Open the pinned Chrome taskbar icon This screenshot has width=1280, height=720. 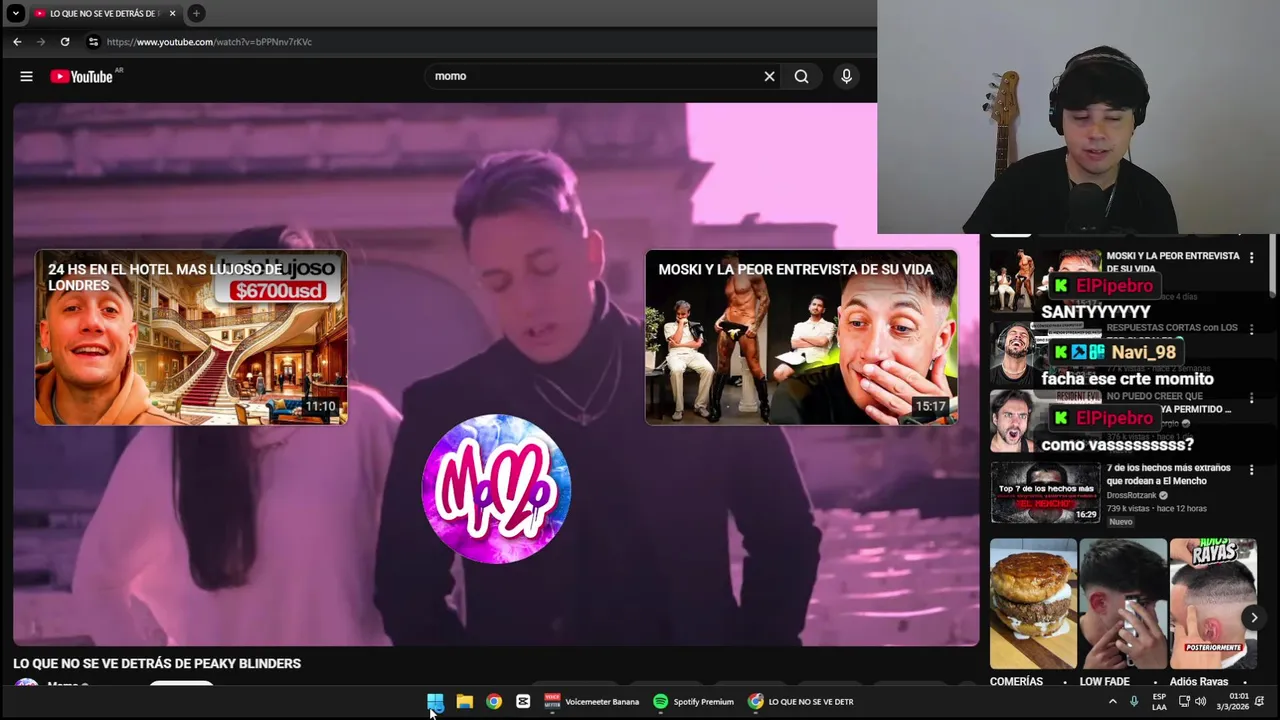point(494,701)
